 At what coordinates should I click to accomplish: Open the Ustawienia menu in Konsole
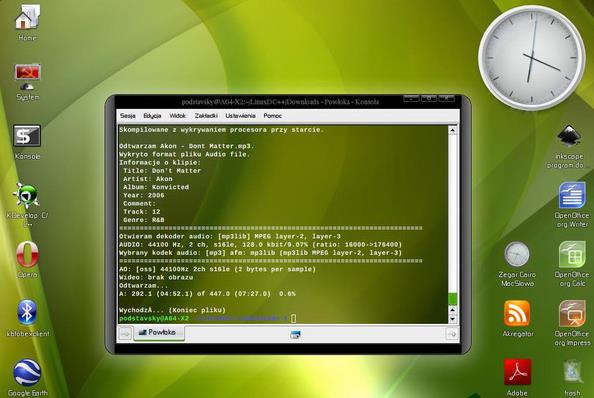click(240, 116)
